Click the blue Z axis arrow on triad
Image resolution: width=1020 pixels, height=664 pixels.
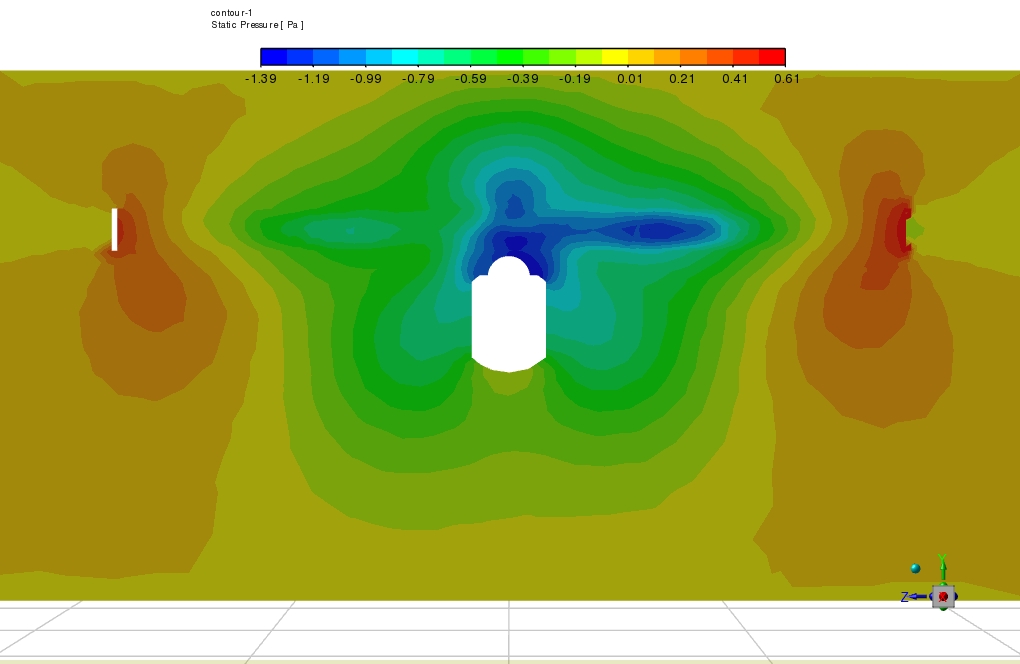click(x=918, y=597)
